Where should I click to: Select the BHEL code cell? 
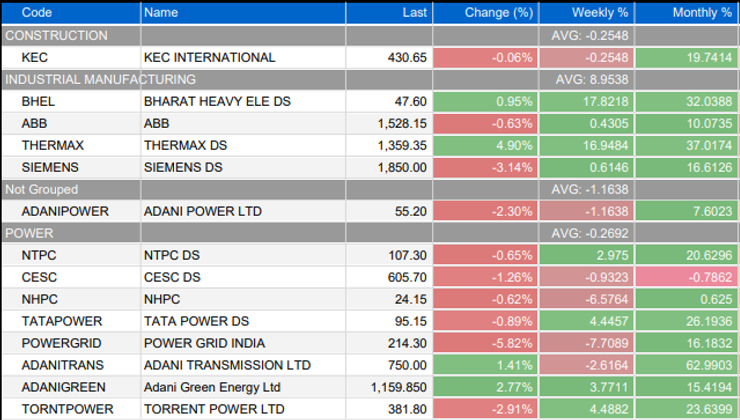71,101
